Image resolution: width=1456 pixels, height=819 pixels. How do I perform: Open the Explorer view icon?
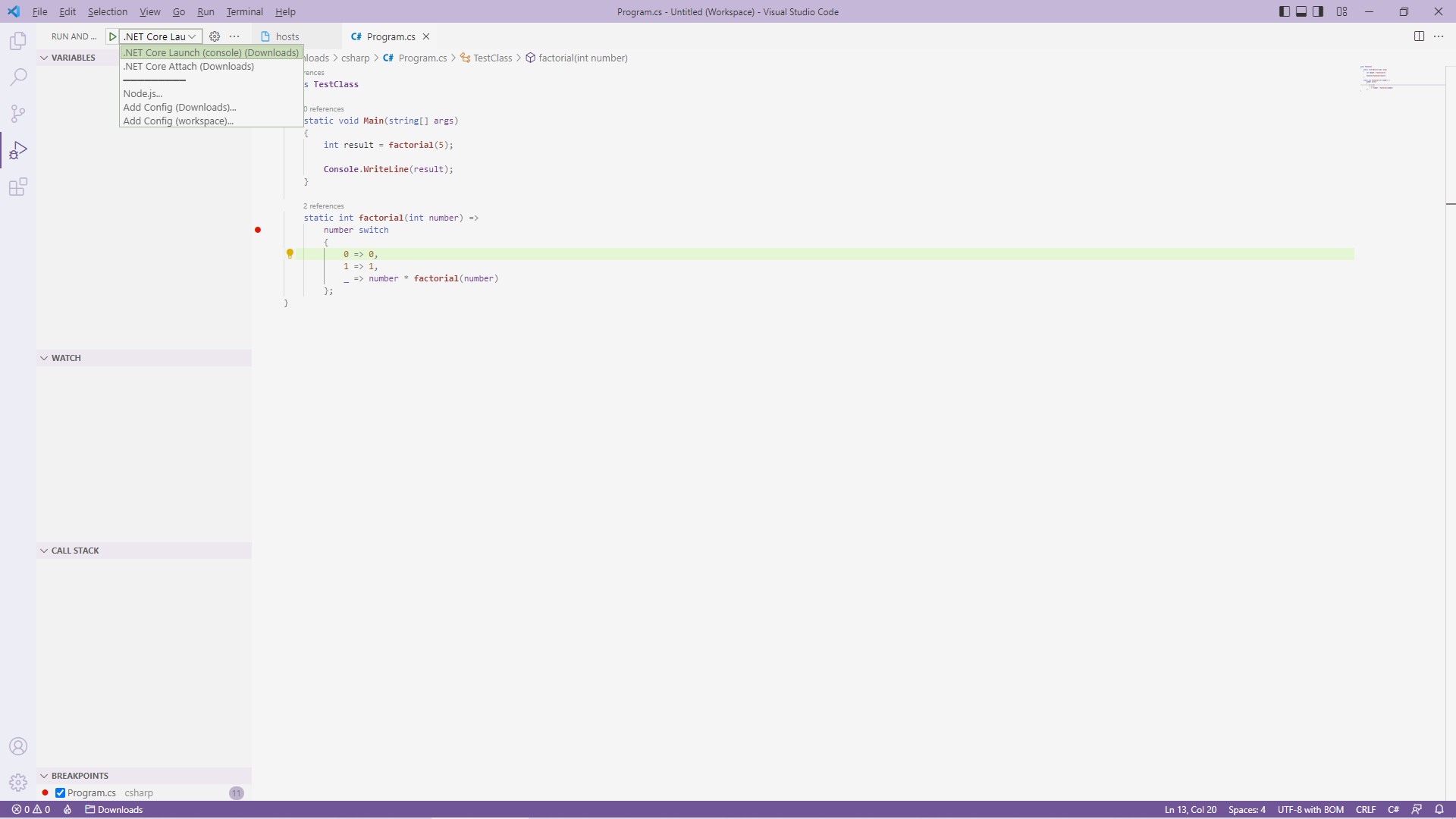18,41
